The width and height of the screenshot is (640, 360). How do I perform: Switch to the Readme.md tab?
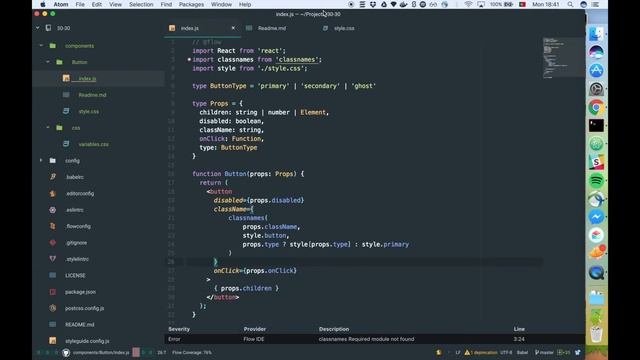pyautogui.click(x=272, y=28)
